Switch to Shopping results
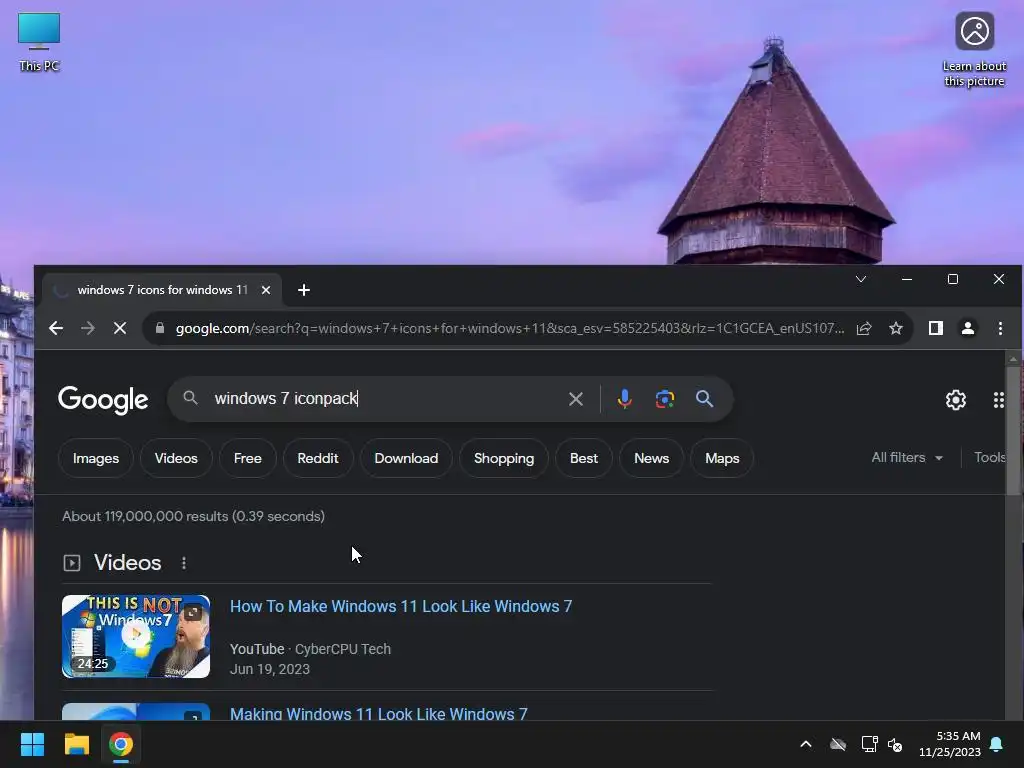 click(504, 458)
